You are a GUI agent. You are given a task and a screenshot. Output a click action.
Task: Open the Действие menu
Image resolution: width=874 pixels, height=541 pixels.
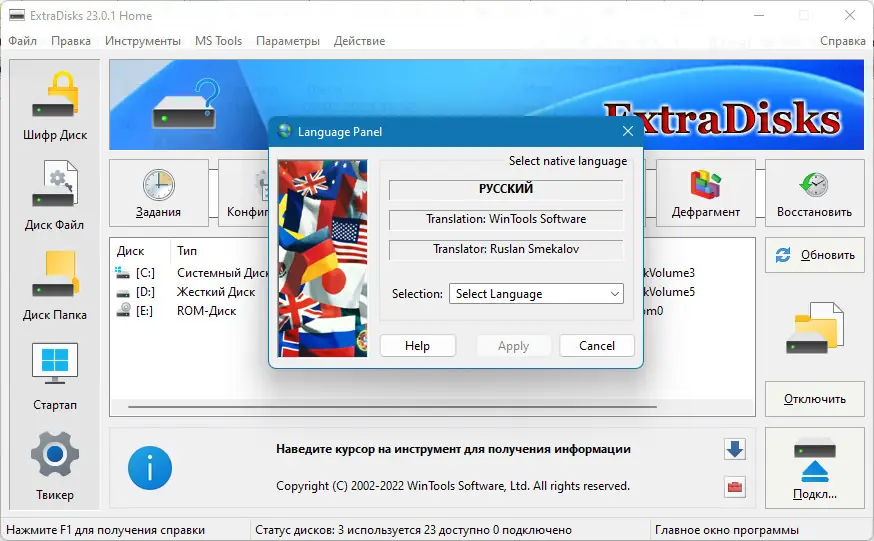pos(360,41)
